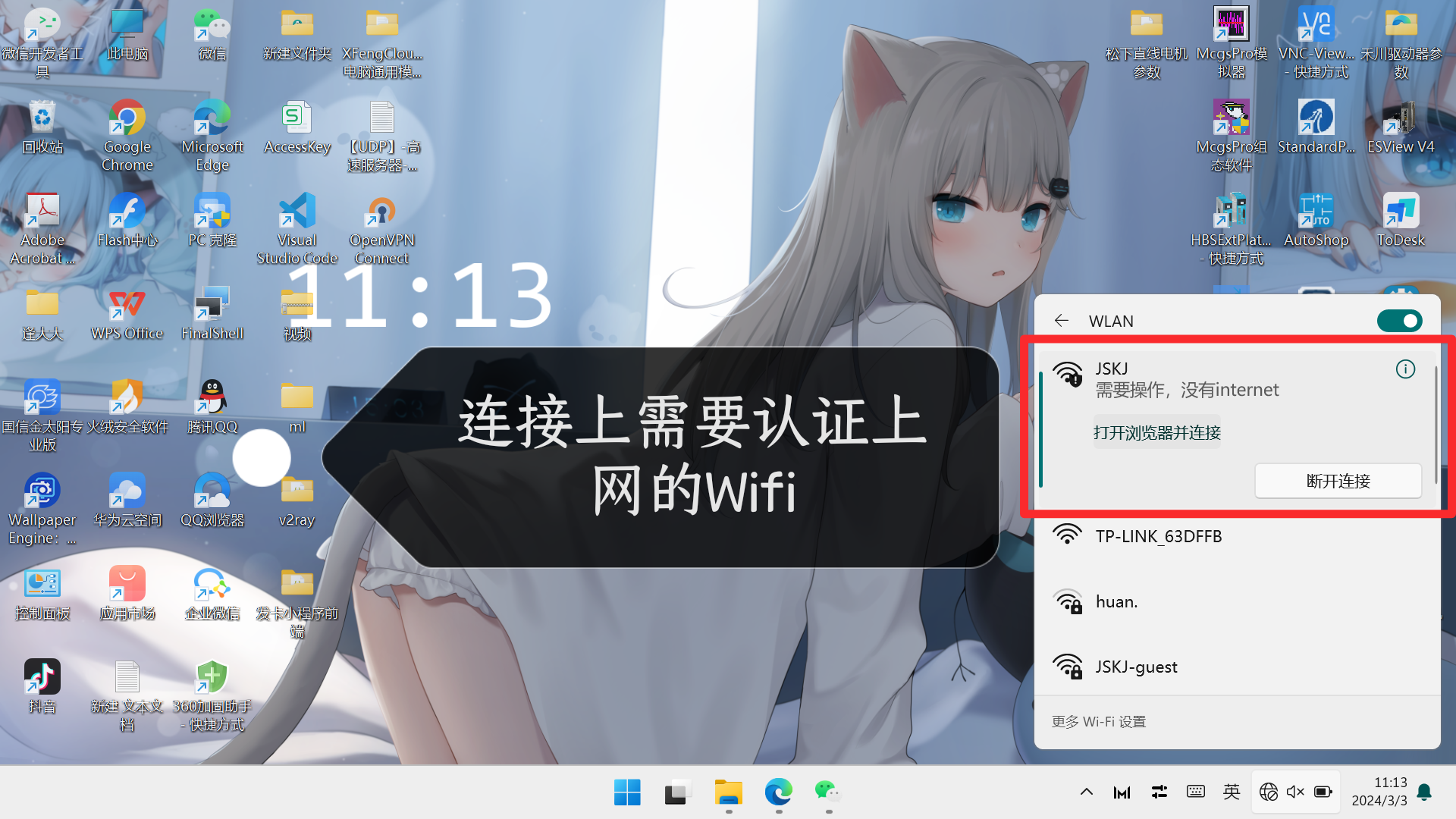Open OpenVPN Connect desktop icon
Viewport: 1456px width, 819px height.
[x=381, y=229]
